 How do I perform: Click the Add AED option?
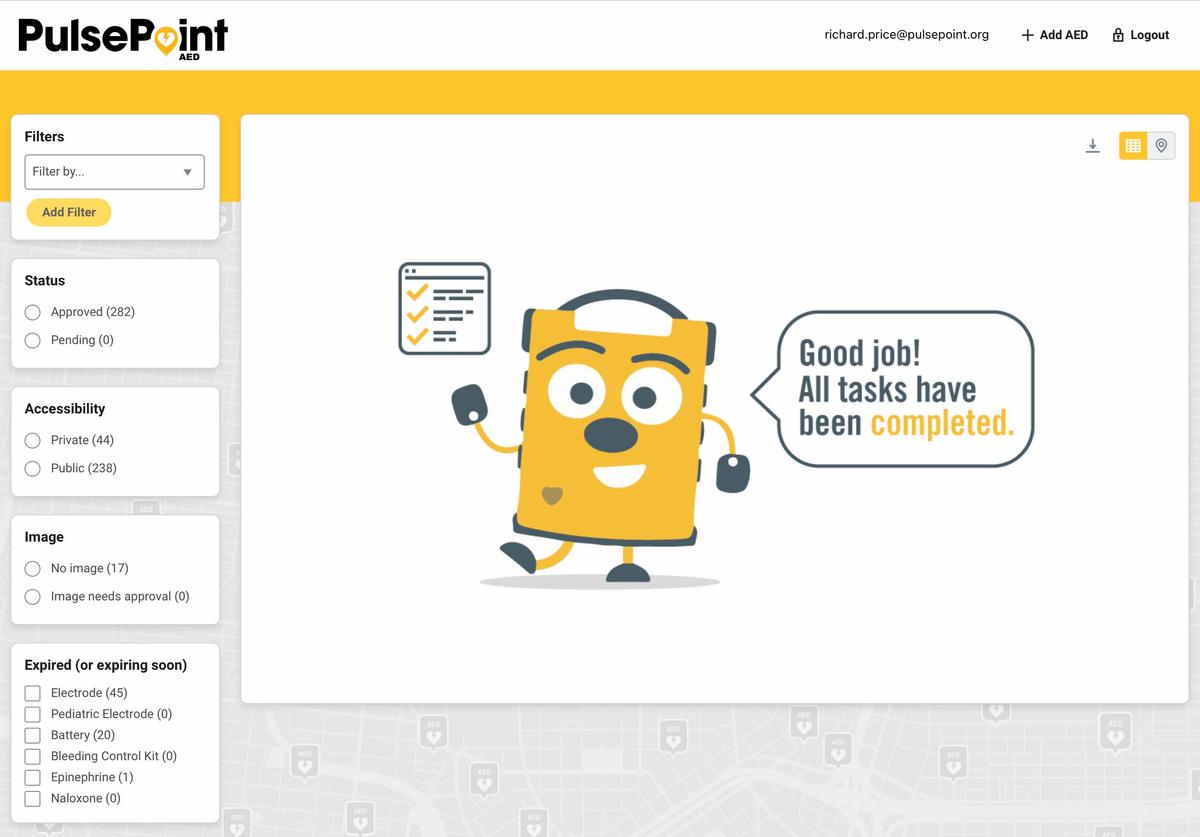[x=1063, y=34]
